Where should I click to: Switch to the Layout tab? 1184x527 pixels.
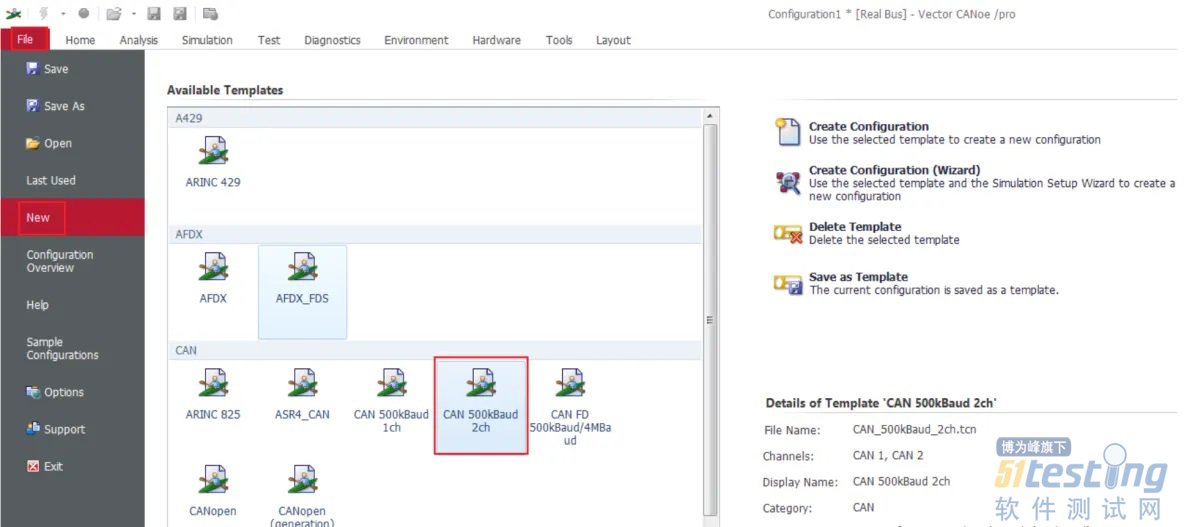pyautogui.click(x=613, y=40)
